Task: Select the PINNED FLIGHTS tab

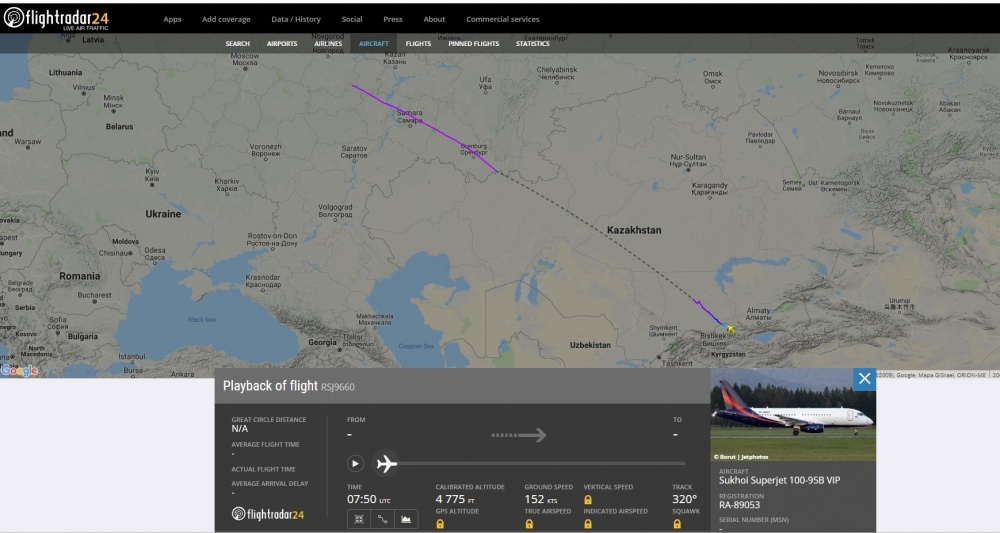Action: [x=473, y=43]
